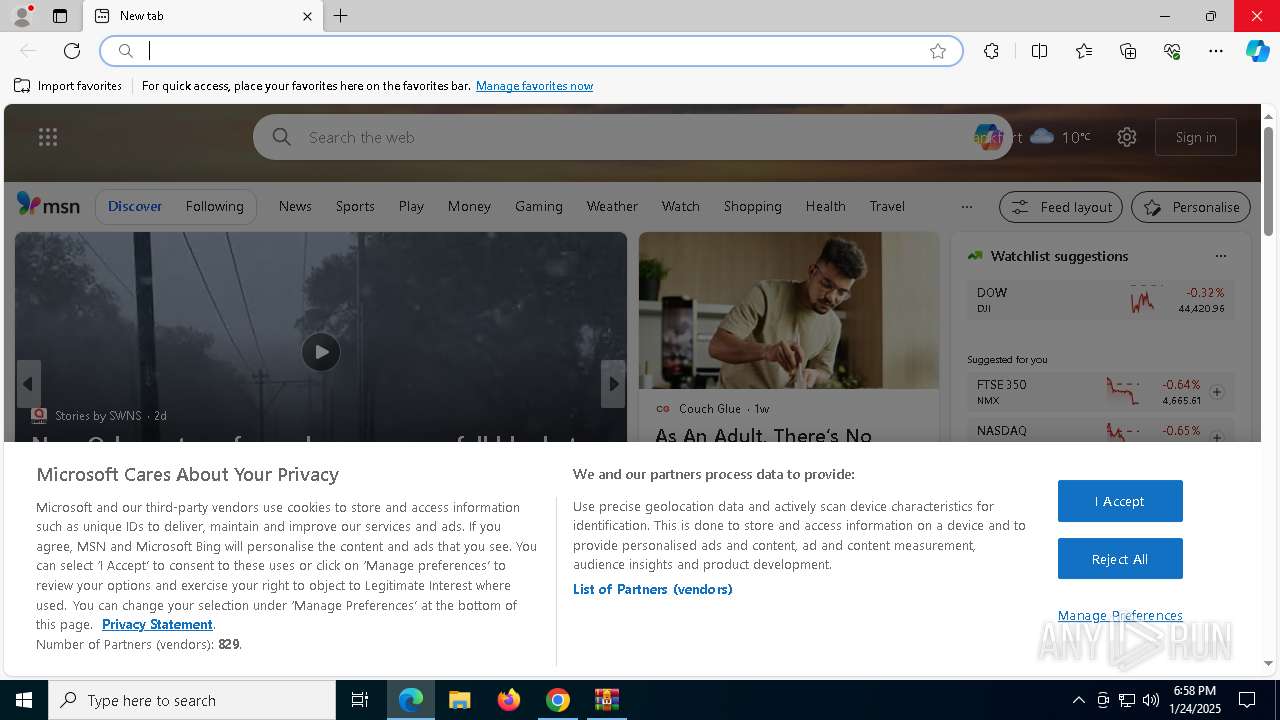Add NASDAQ to watchlist
The image size is (1280, 720).
pyautogui.click(x=1217, y=437)
